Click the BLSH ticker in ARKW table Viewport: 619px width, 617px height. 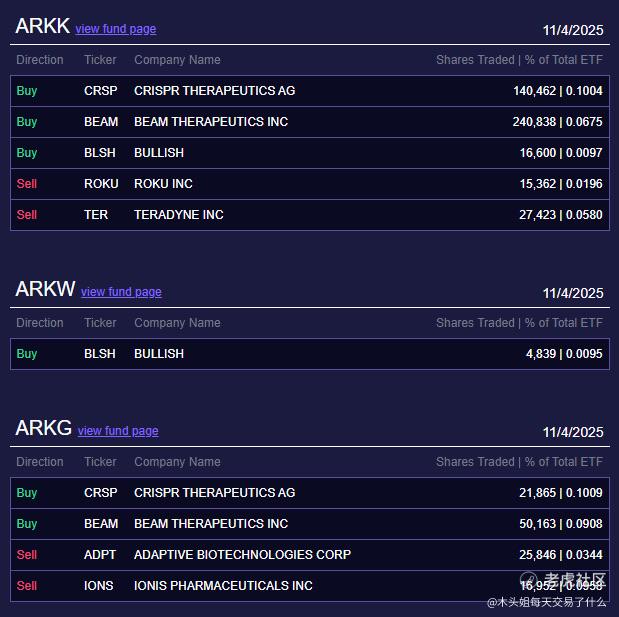point(100,354)
